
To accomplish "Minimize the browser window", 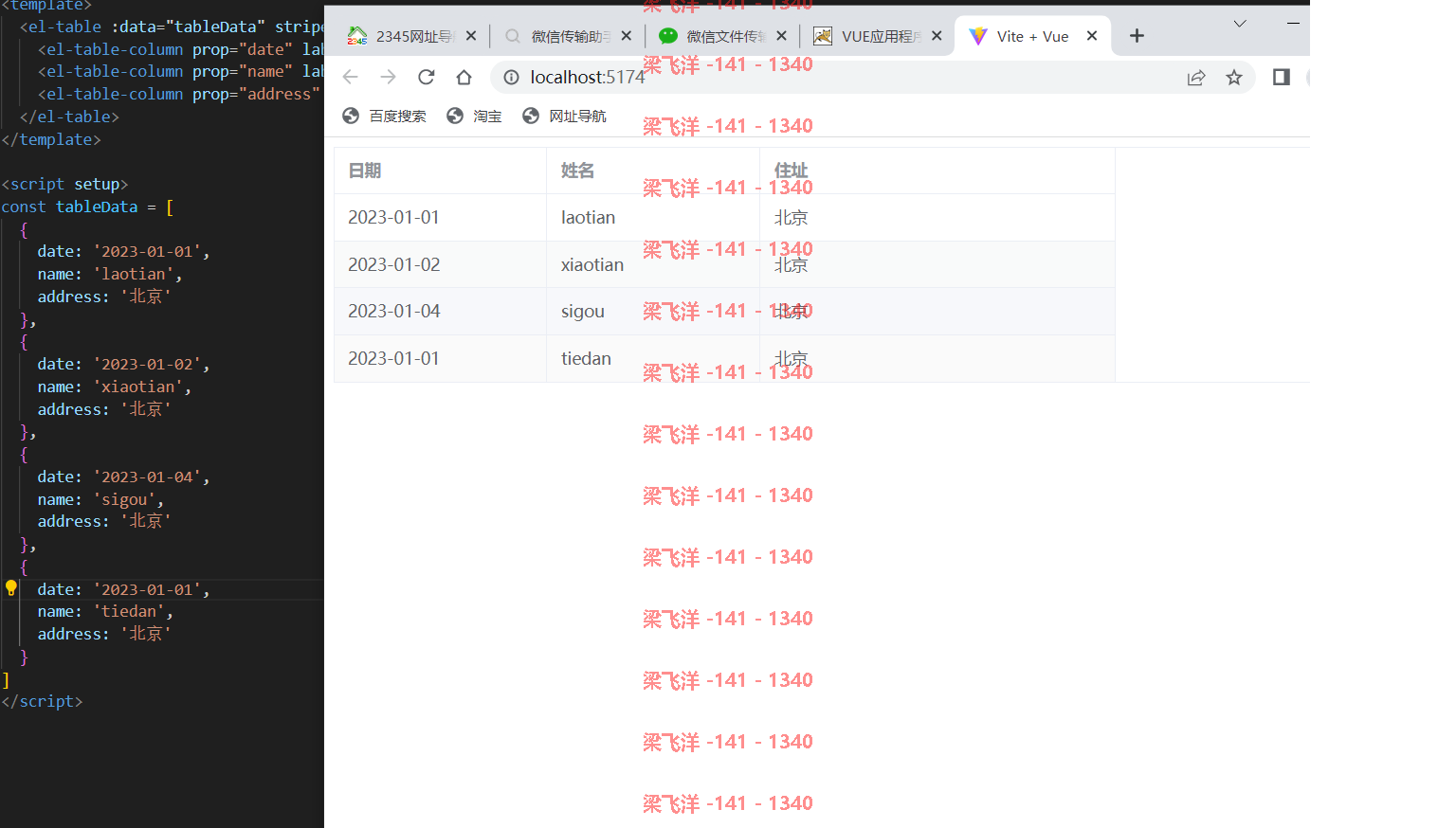I will [x=1293, y=23].
